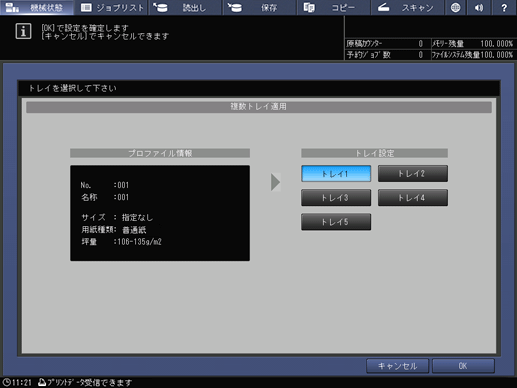Image resolution: width=517 pixels, height=388 pixels.
Task: Open the 保存 store tab
Action: [x=259, y=7]
